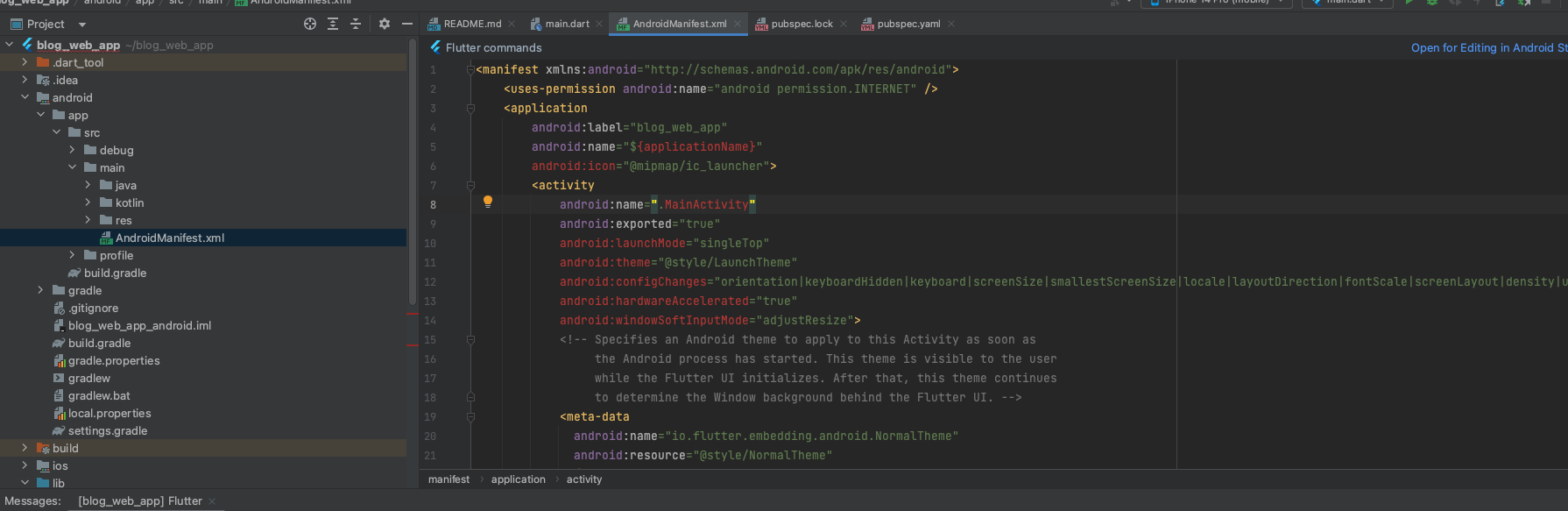Expand the .idea folder
This screenshot has height=511, width=1568.
(25, 80)
